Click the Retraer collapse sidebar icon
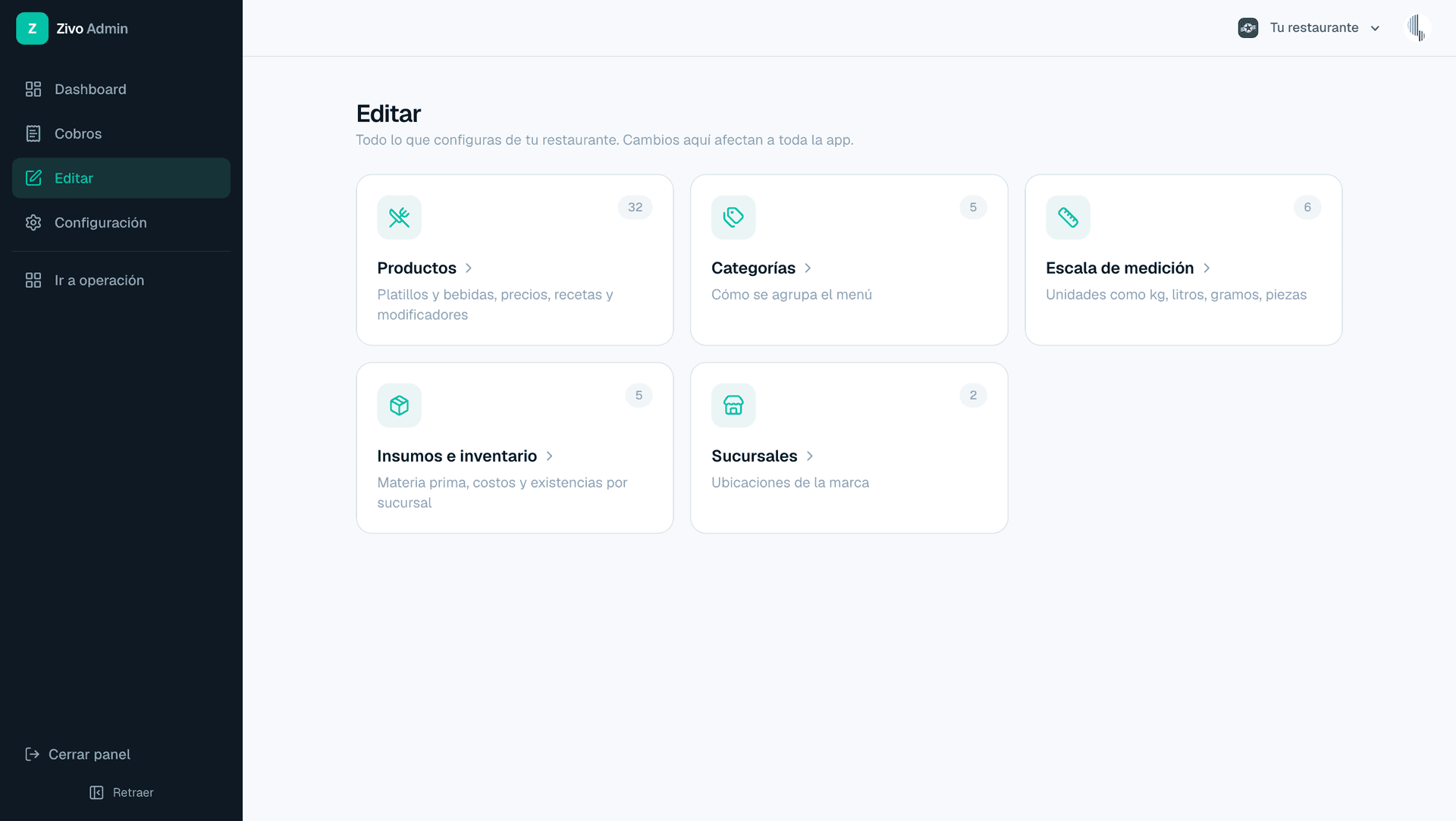Screen dimensions: 1456x821 [96, 792]
